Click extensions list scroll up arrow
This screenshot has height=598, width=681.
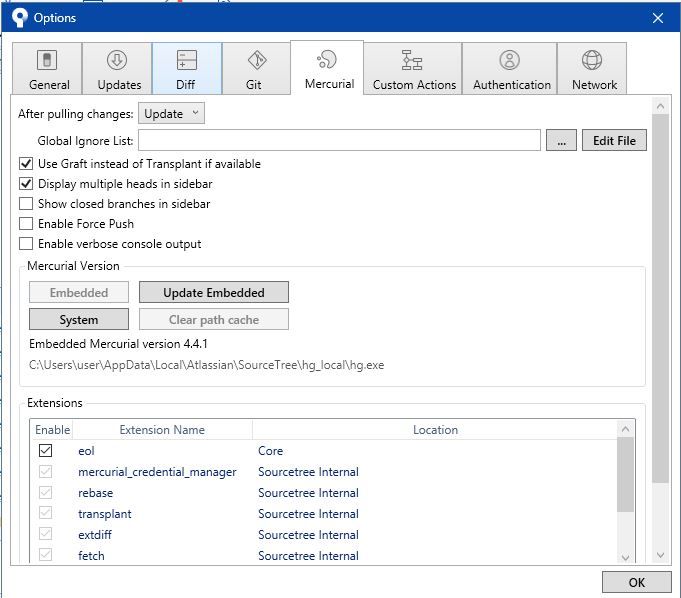click(625, 429)
